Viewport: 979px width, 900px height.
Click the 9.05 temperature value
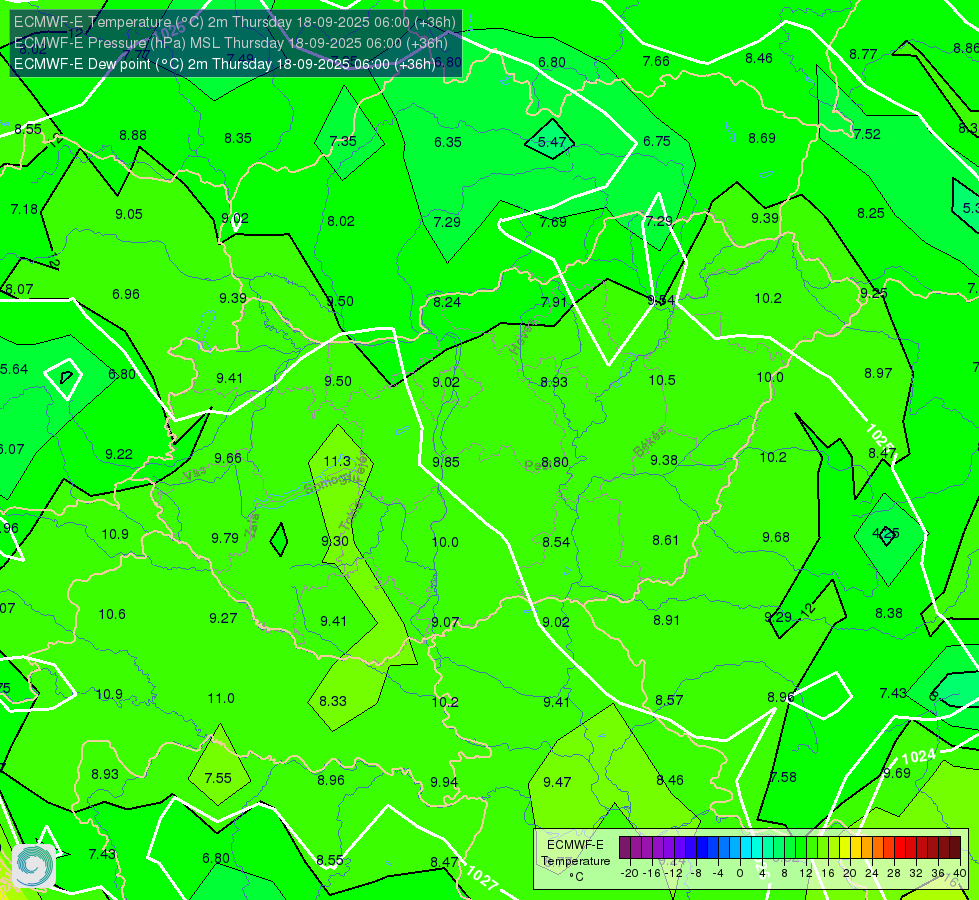point(129,214)
